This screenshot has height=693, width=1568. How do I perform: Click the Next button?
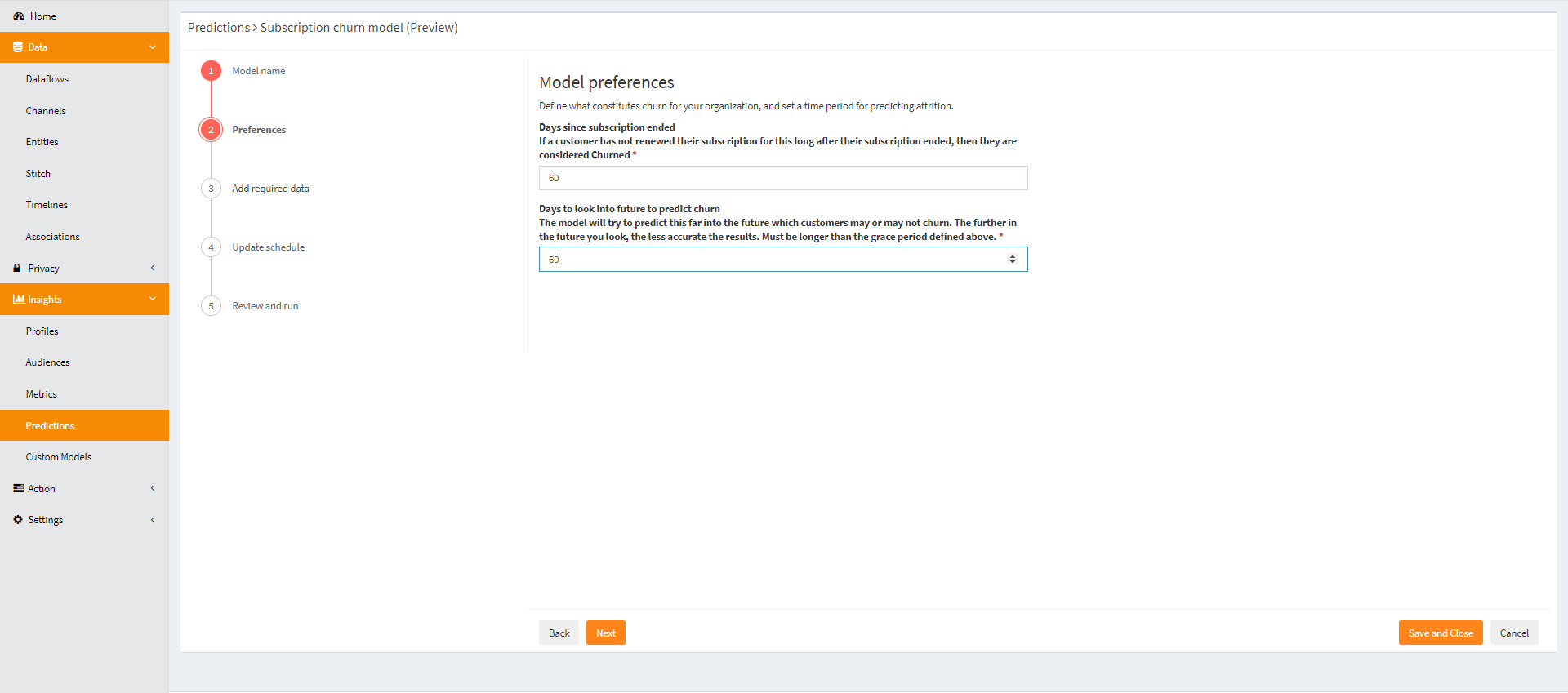606,633
